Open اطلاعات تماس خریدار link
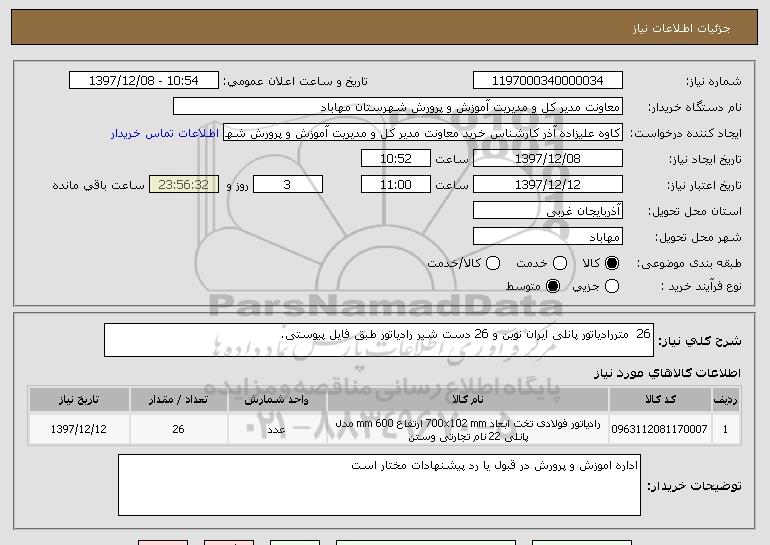Viewport: 770px width, 545px height. click(165, 133)
